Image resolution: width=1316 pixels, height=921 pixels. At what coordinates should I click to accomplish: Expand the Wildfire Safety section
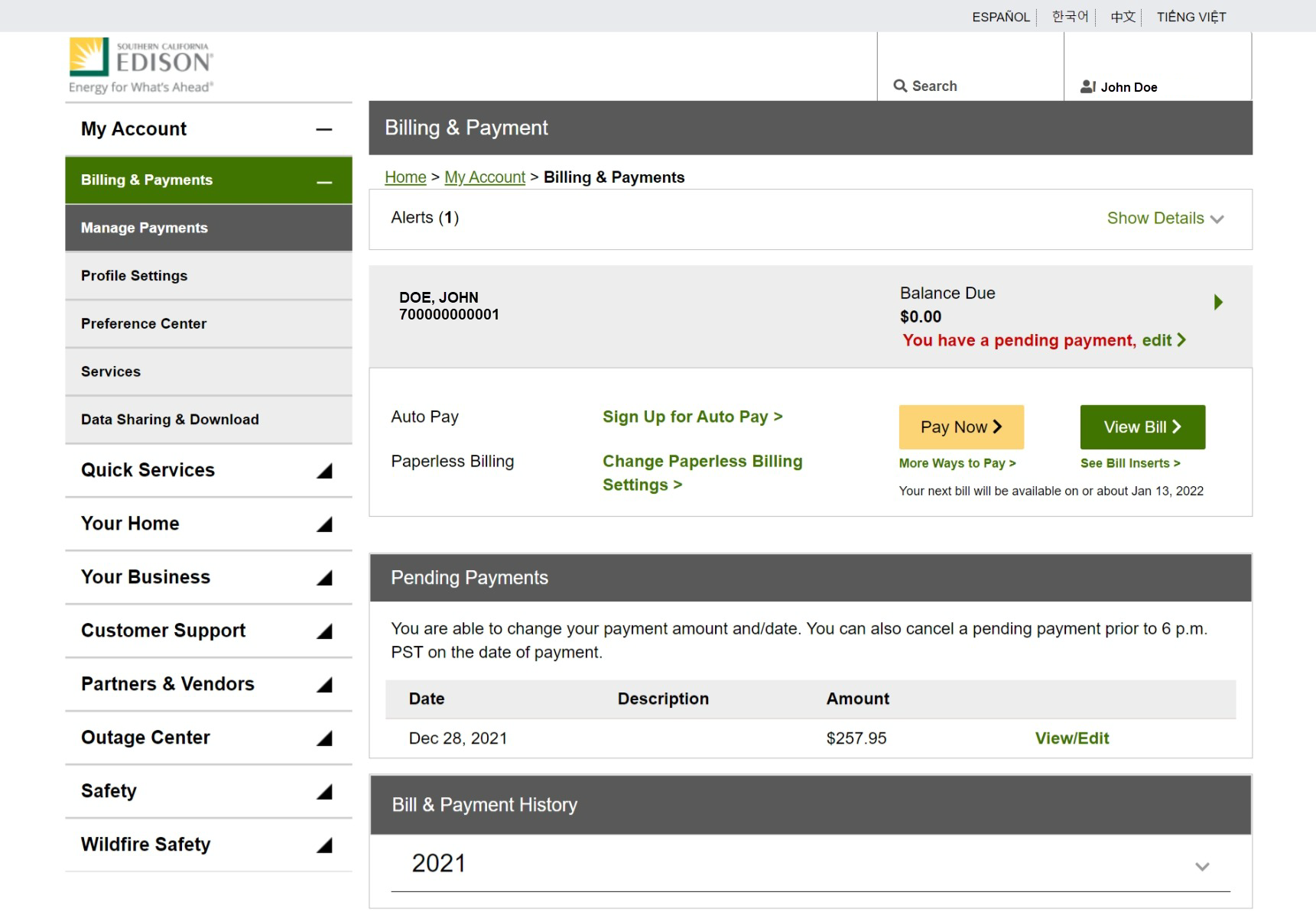[x=324, y=845]
